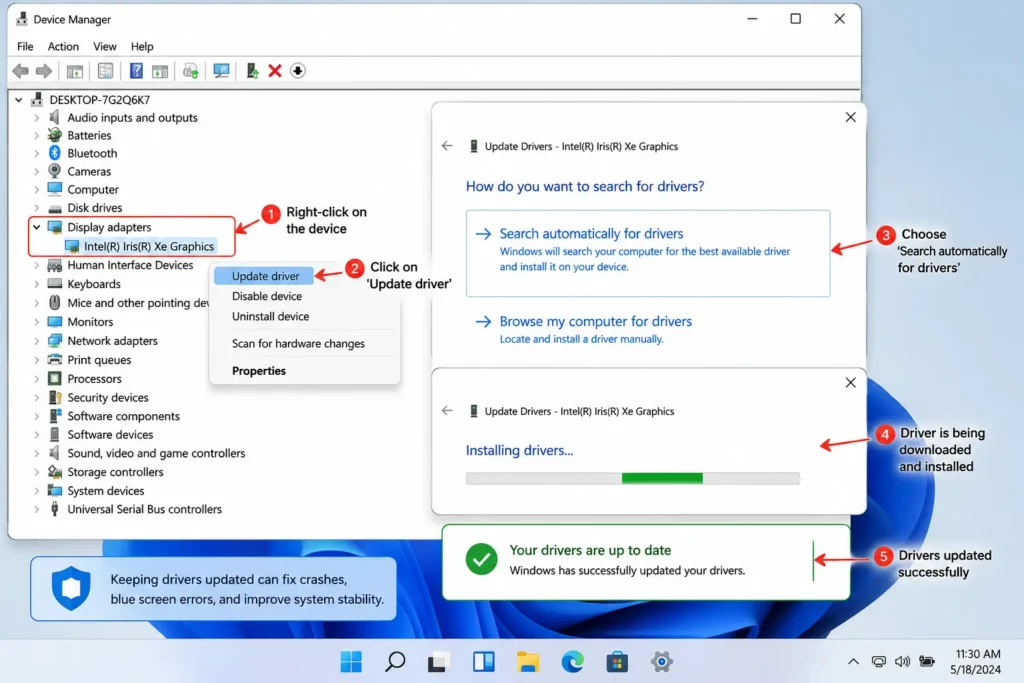The height and width of the screenshot is (683, 1024).
Task: Open the Windows Start menu
Action: pyautogui.click(x=351, y=661)
